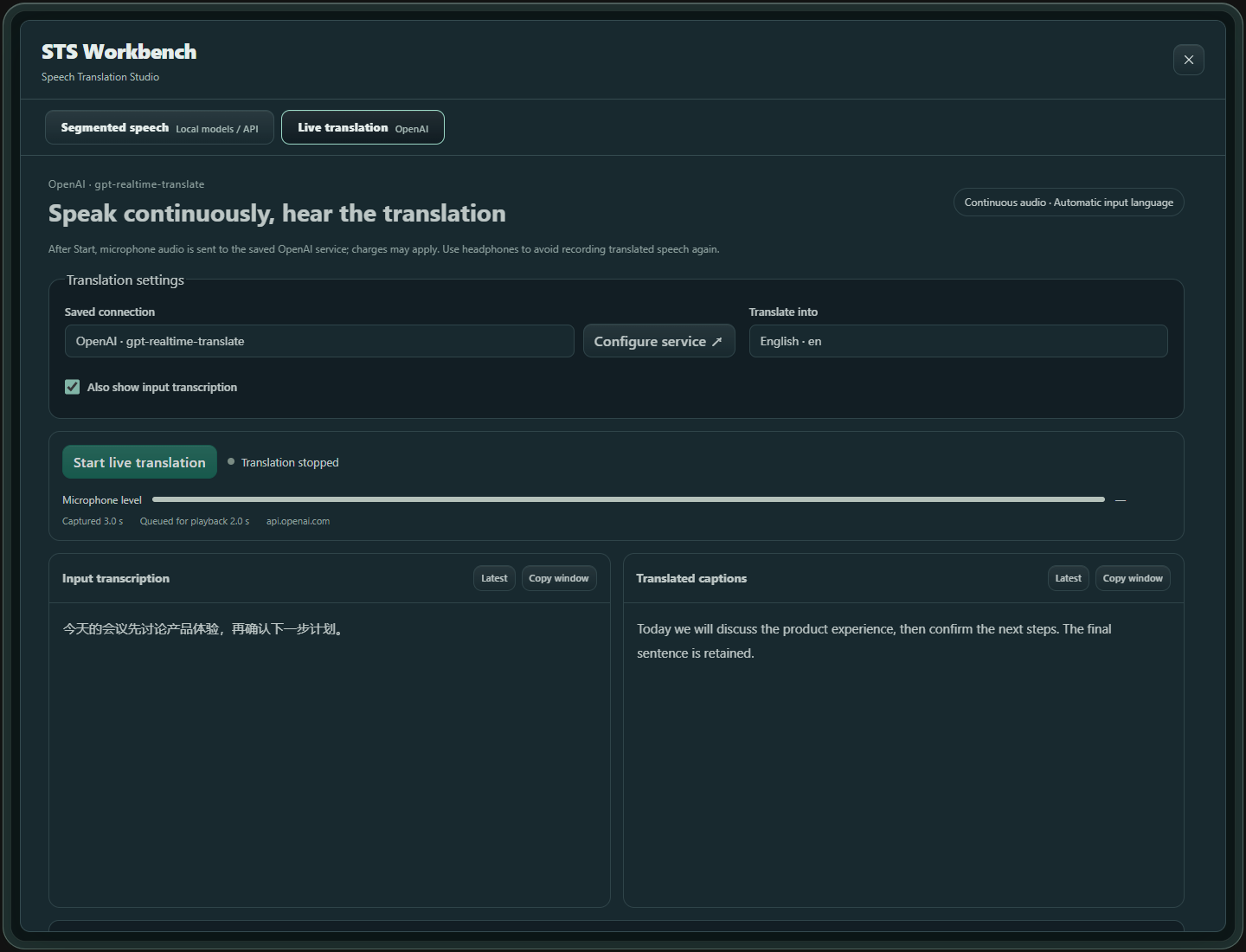Viewport: 1246px width, 952px height.
Task: Click Latest in Input transcription panel
Action: [494, 578]
